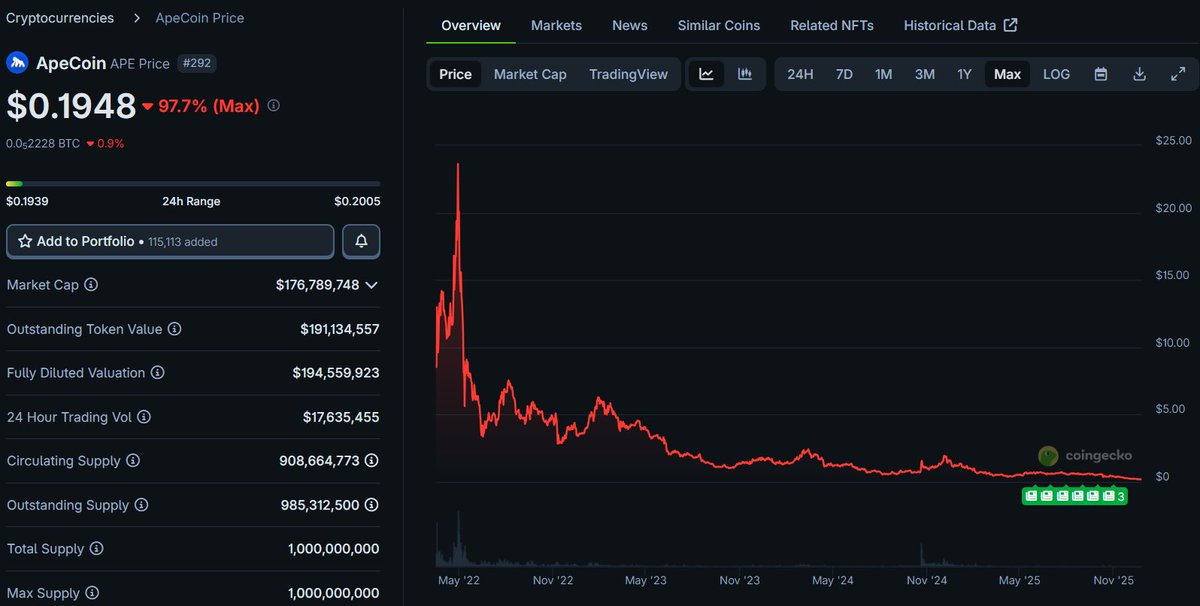1200x606 pixels.
Task: Show Market Cap info tooltip icon
Action: (x=91, y=285)
